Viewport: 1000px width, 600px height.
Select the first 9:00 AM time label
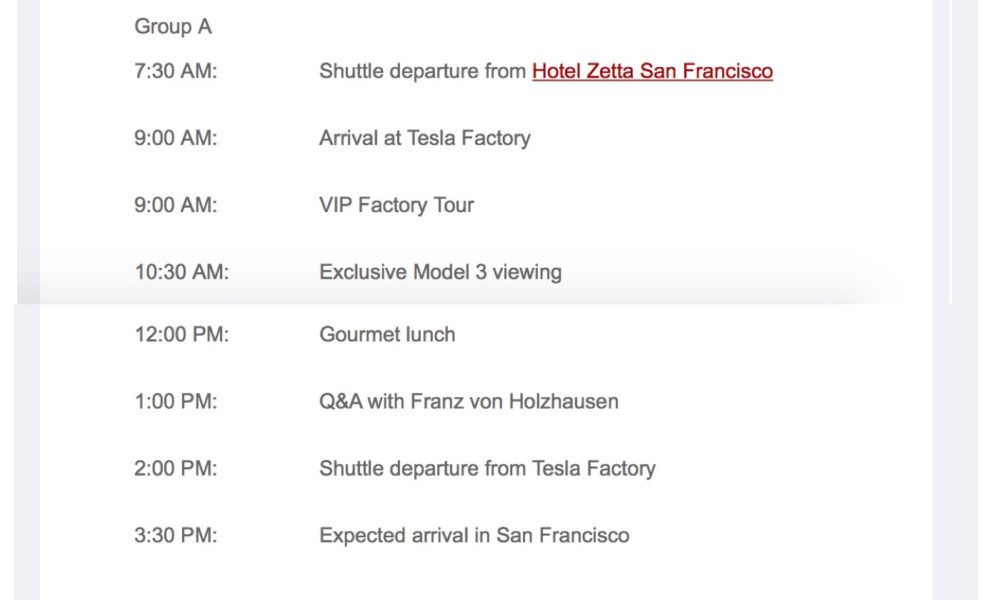(x=175, y=138)
